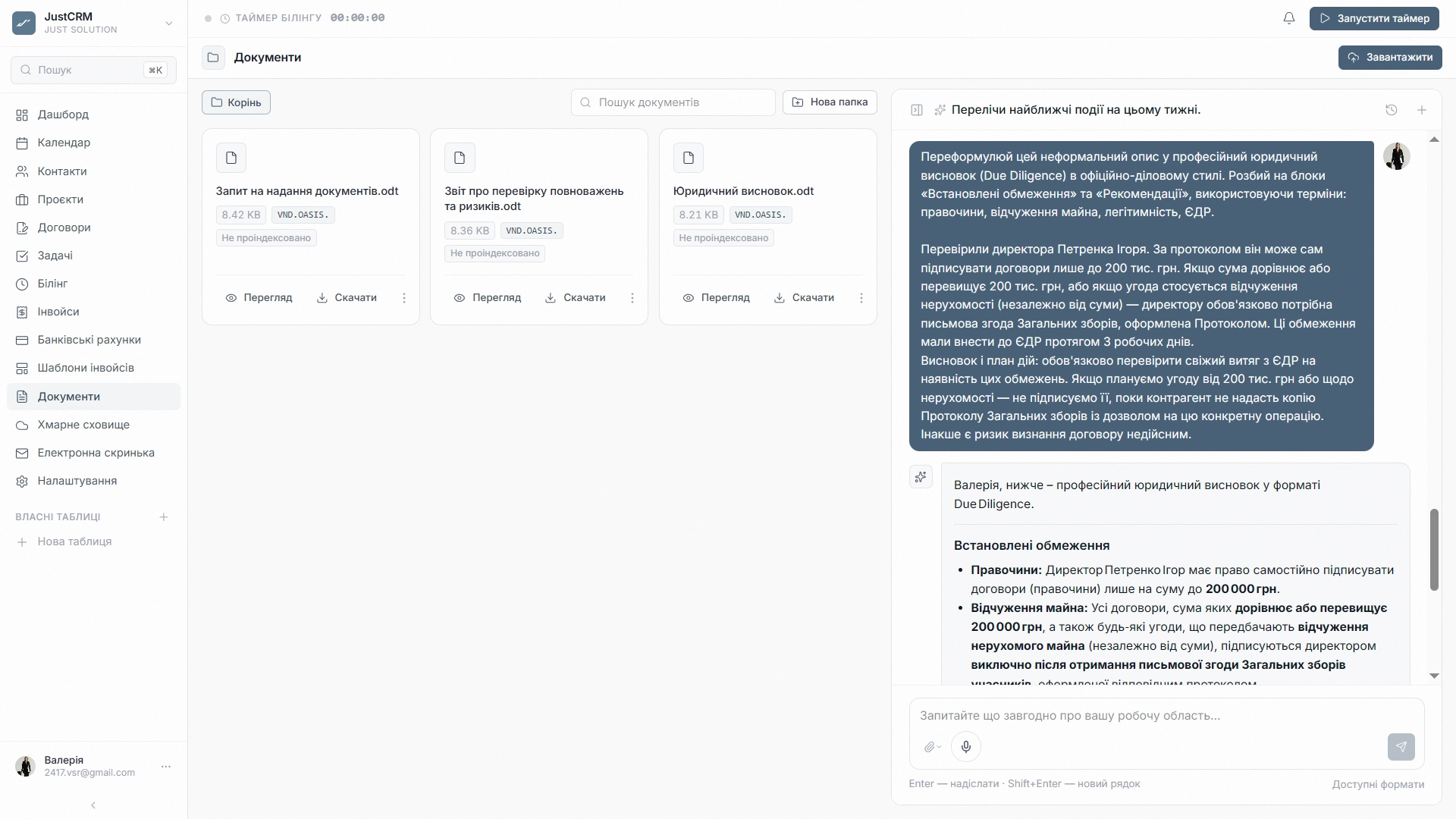Add a custom table with plus icon

163,517
